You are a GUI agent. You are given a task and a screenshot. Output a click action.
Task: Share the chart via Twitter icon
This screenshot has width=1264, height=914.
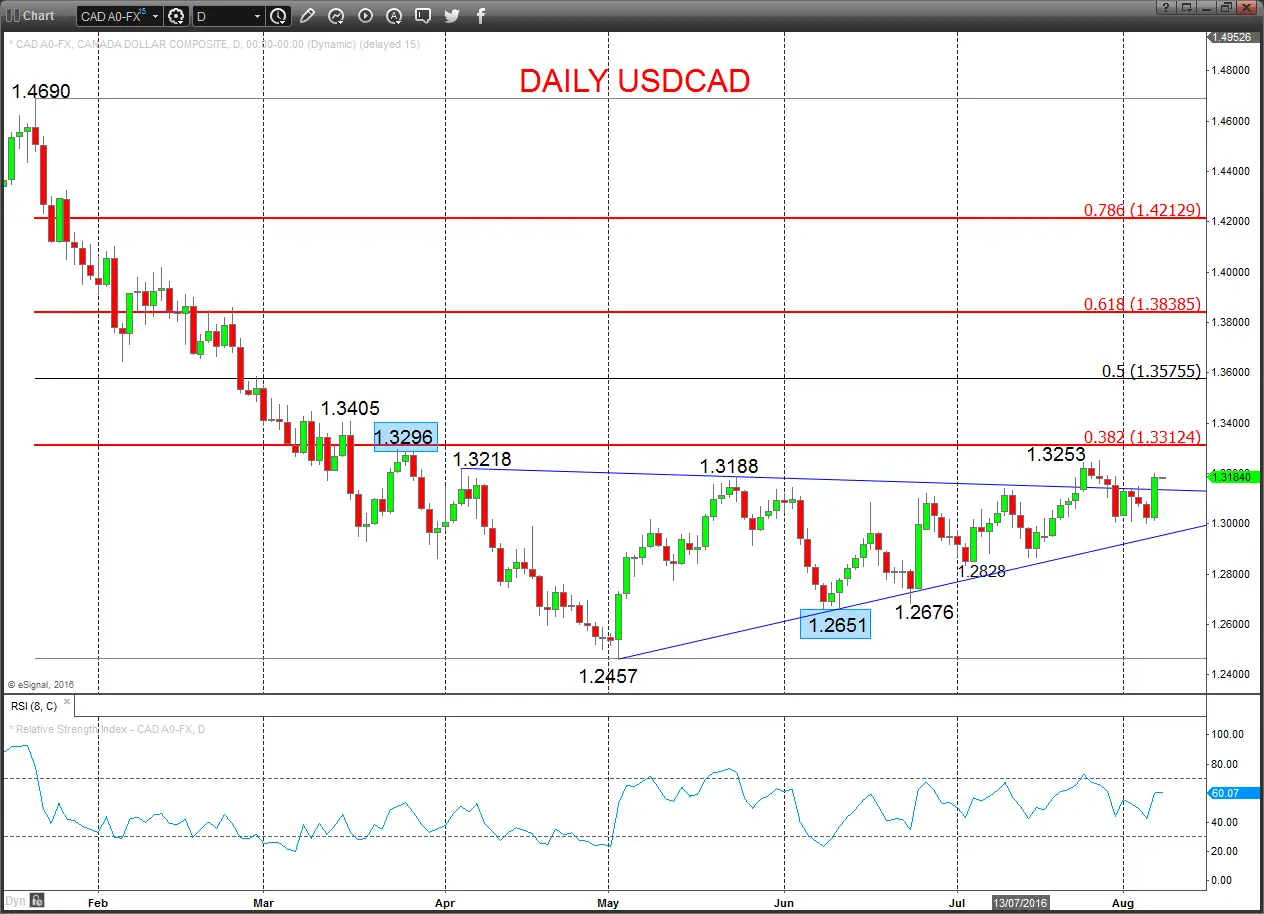point(452,16)
